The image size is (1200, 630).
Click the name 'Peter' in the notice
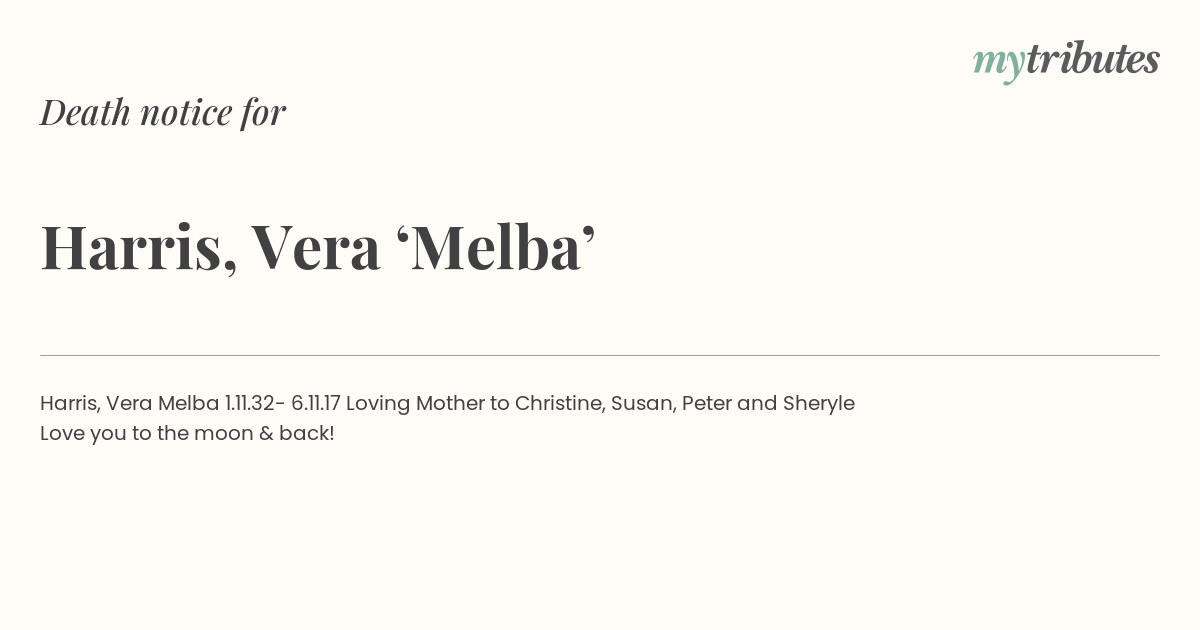coord(706,403)
